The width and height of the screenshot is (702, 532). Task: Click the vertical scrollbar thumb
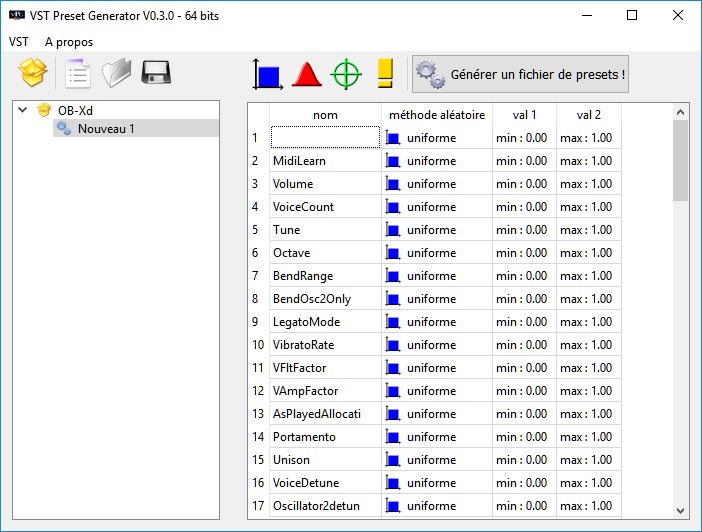coord(681,161)
